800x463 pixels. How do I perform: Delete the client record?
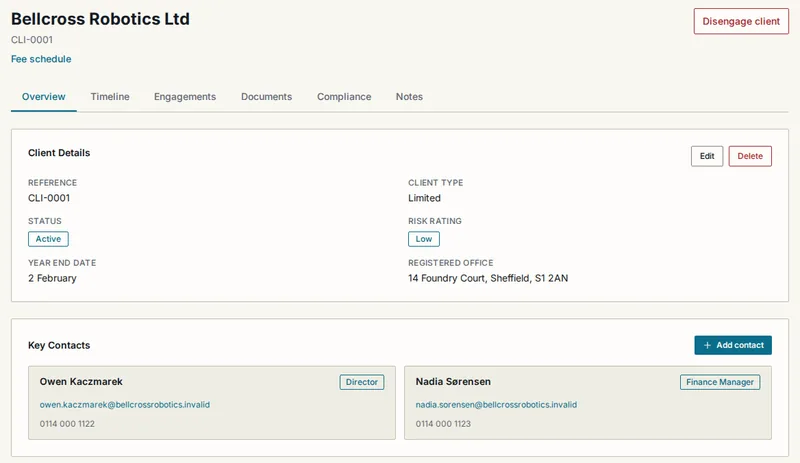pyautogui.click(x=750, y=156)
